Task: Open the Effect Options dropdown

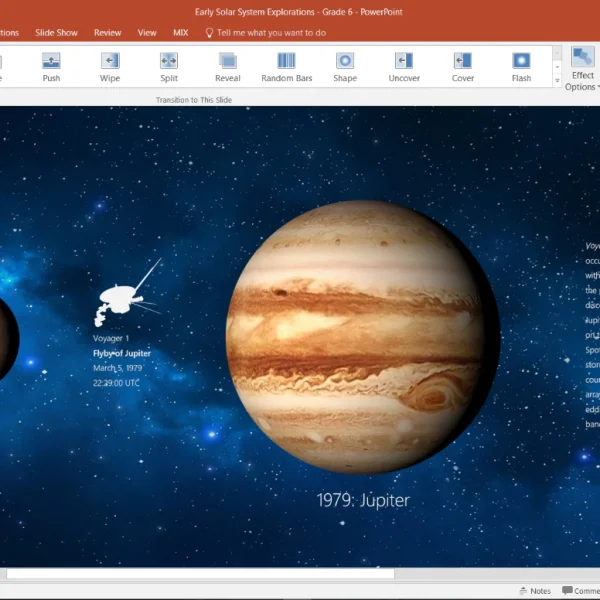Action: [x=582, y=69]
